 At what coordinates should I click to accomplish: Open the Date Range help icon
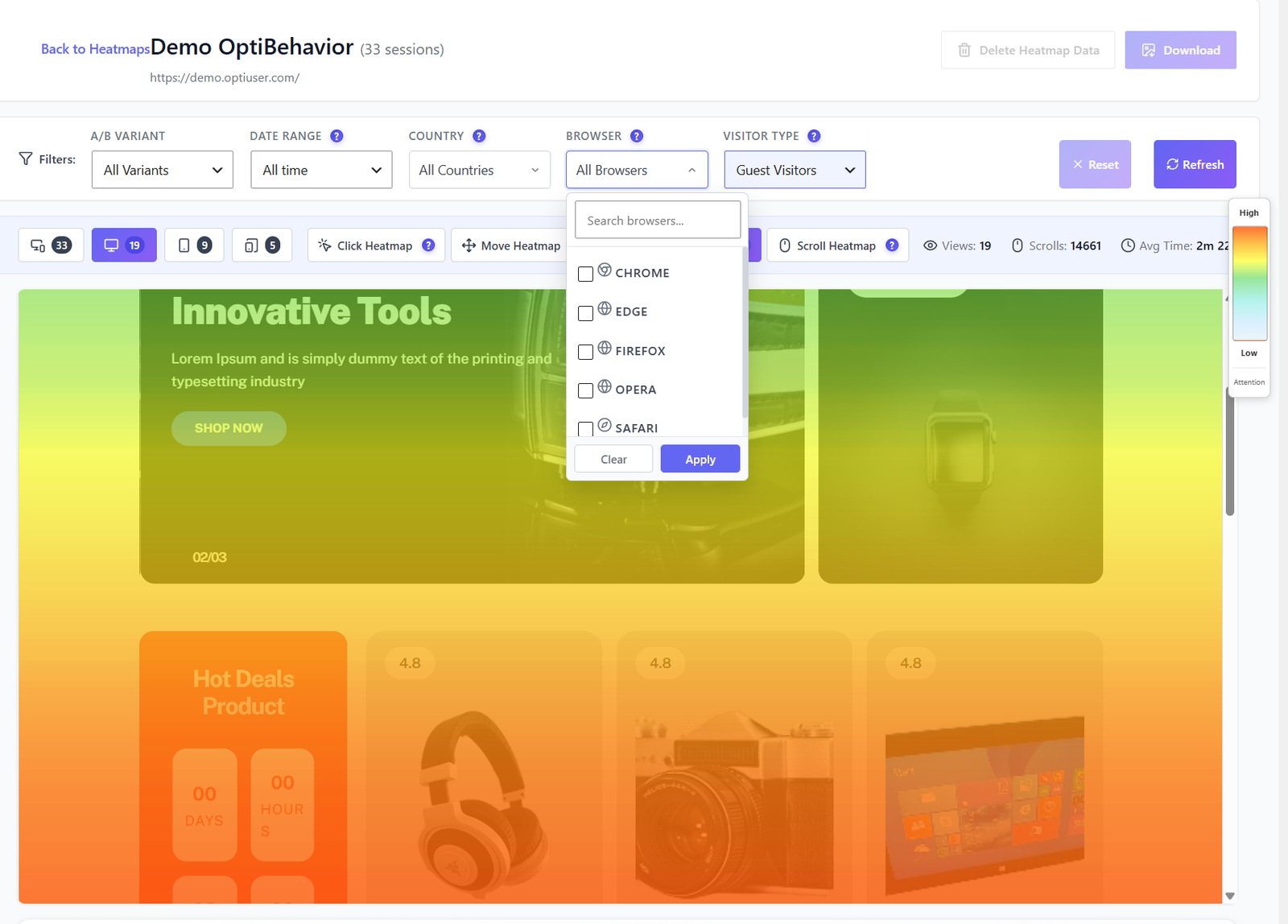[x=336, y=136]
